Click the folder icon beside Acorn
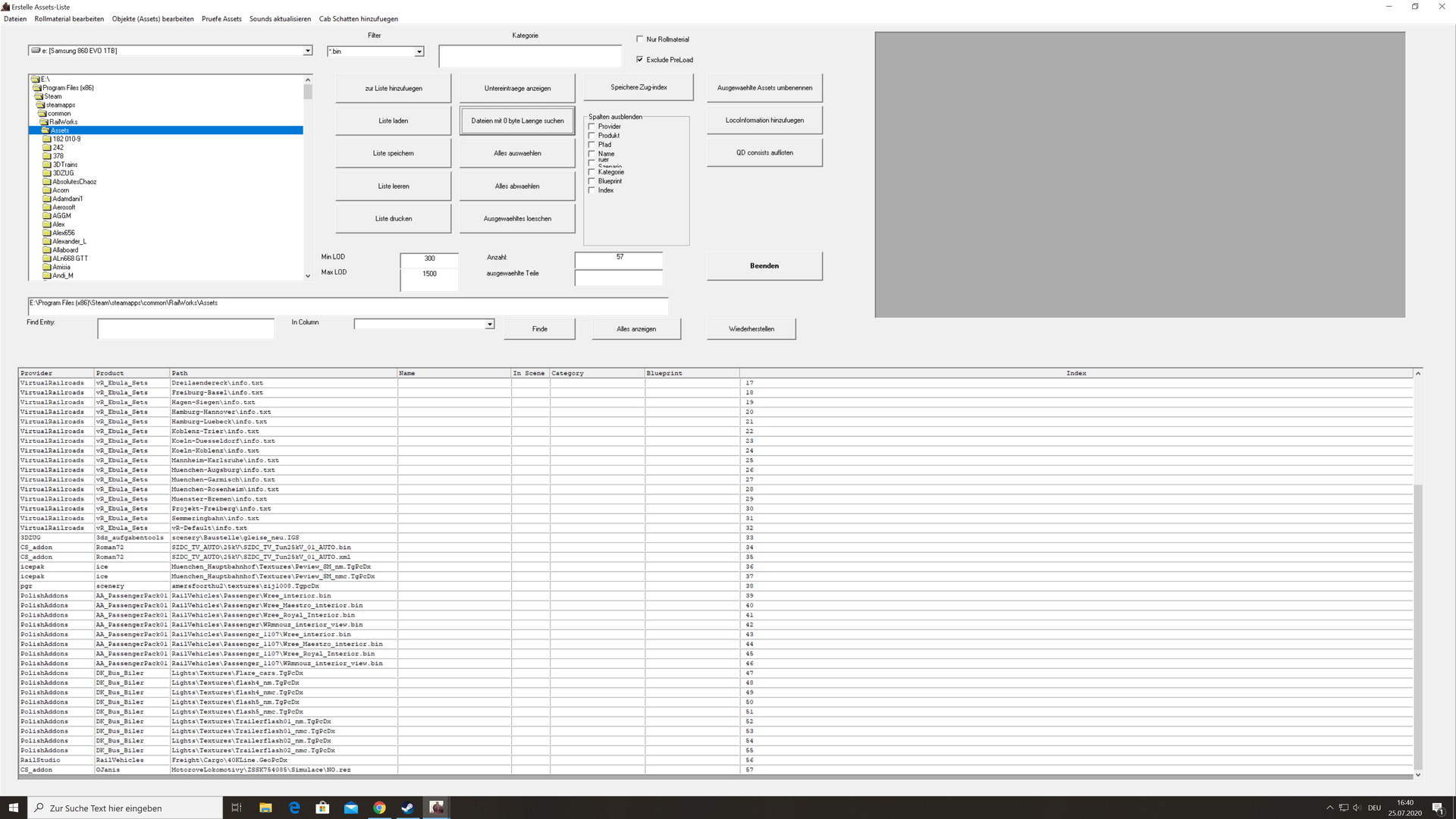 point(47,190)
